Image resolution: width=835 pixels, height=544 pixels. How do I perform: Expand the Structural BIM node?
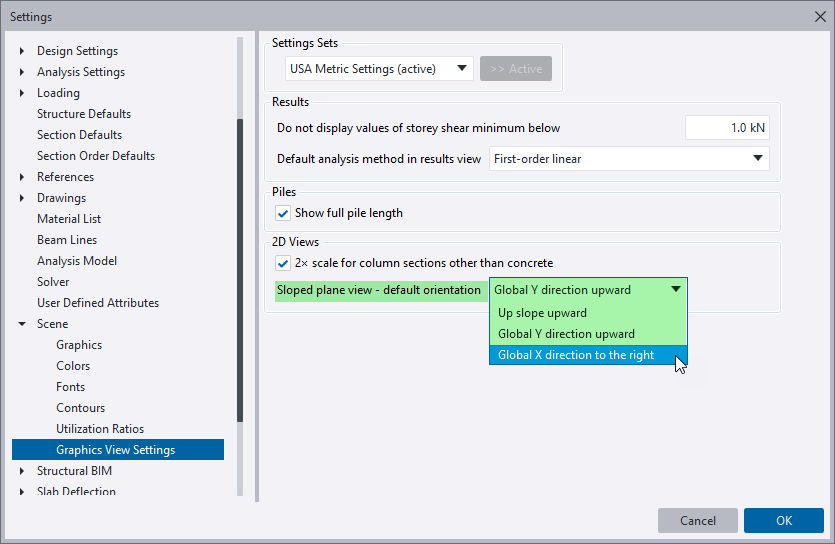point(23,471)
